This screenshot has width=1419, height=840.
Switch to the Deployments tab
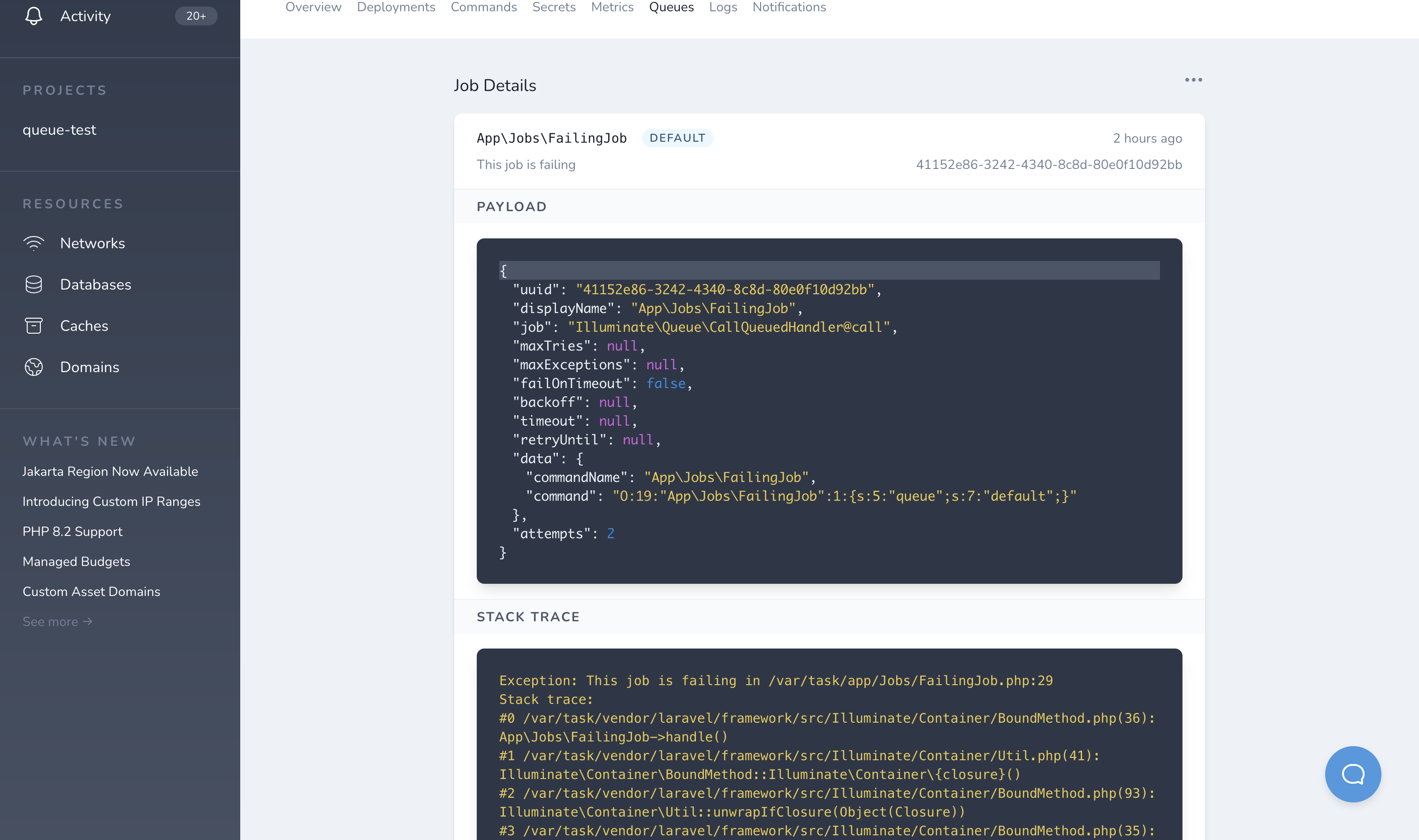pos(396,8)
